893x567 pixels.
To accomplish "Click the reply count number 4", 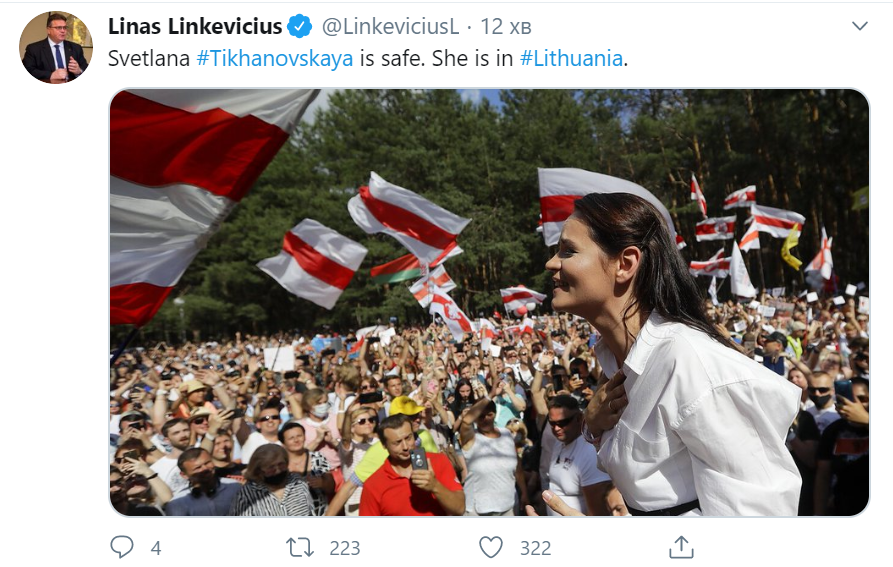I will [x=156, y=548].
